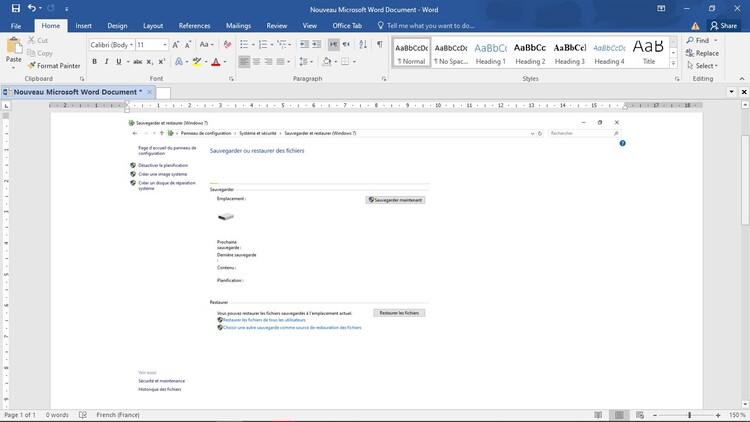This screenshot has height=422, width=750.
Task: Expand the Styles gallery more arrow
Action: (671, 62)
